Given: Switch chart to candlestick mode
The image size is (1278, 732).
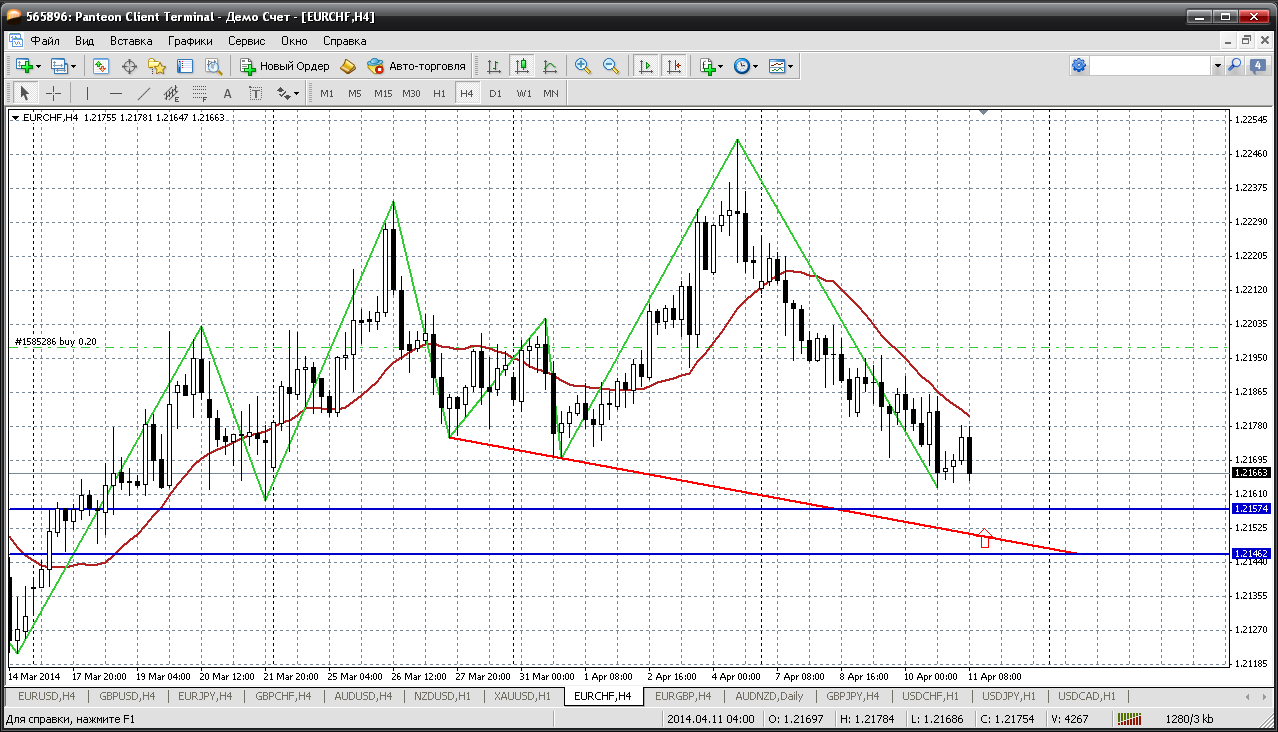Looking at the screenshot, I should 521,66.
